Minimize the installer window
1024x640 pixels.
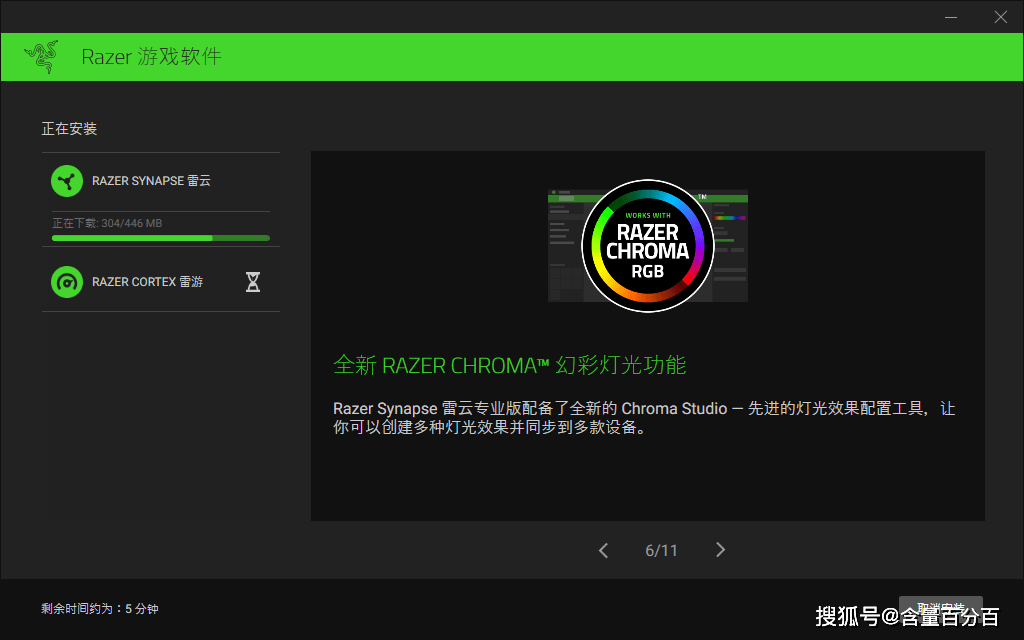951,17
